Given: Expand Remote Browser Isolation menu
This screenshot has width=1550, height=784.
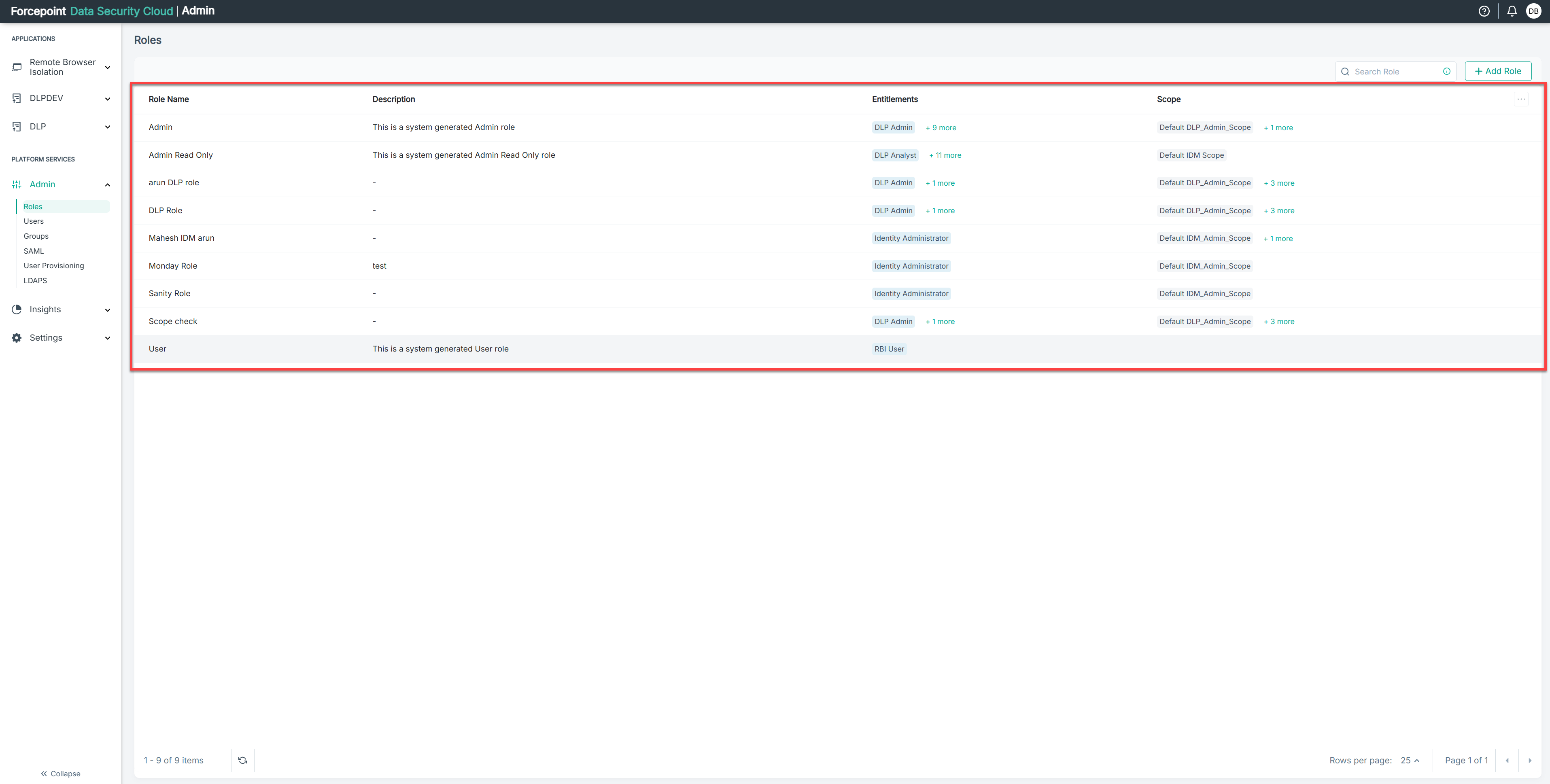Looking at the screenshot, I should (x=108, y=68).
